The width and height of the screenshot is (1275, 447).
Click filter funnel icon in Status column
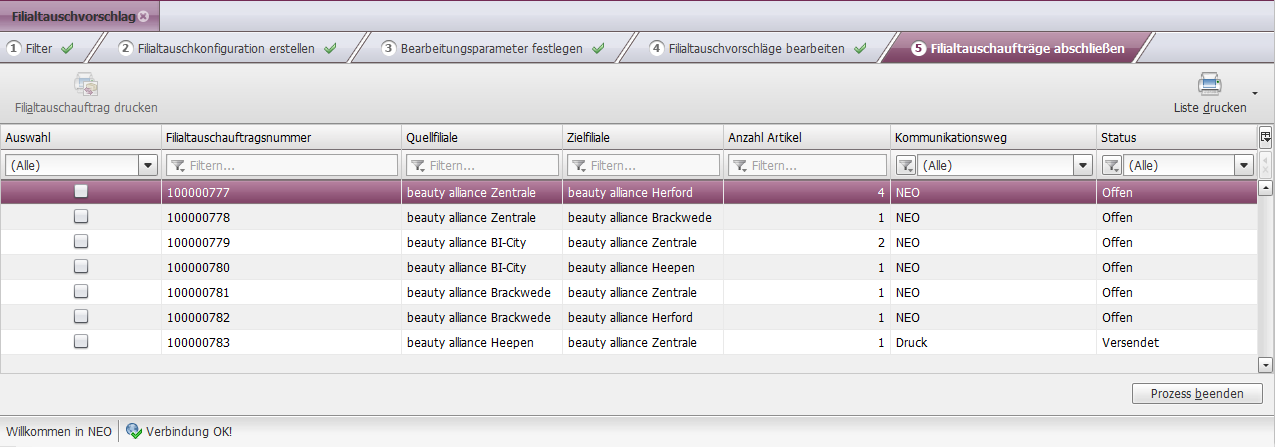(x=1111, y=165)
